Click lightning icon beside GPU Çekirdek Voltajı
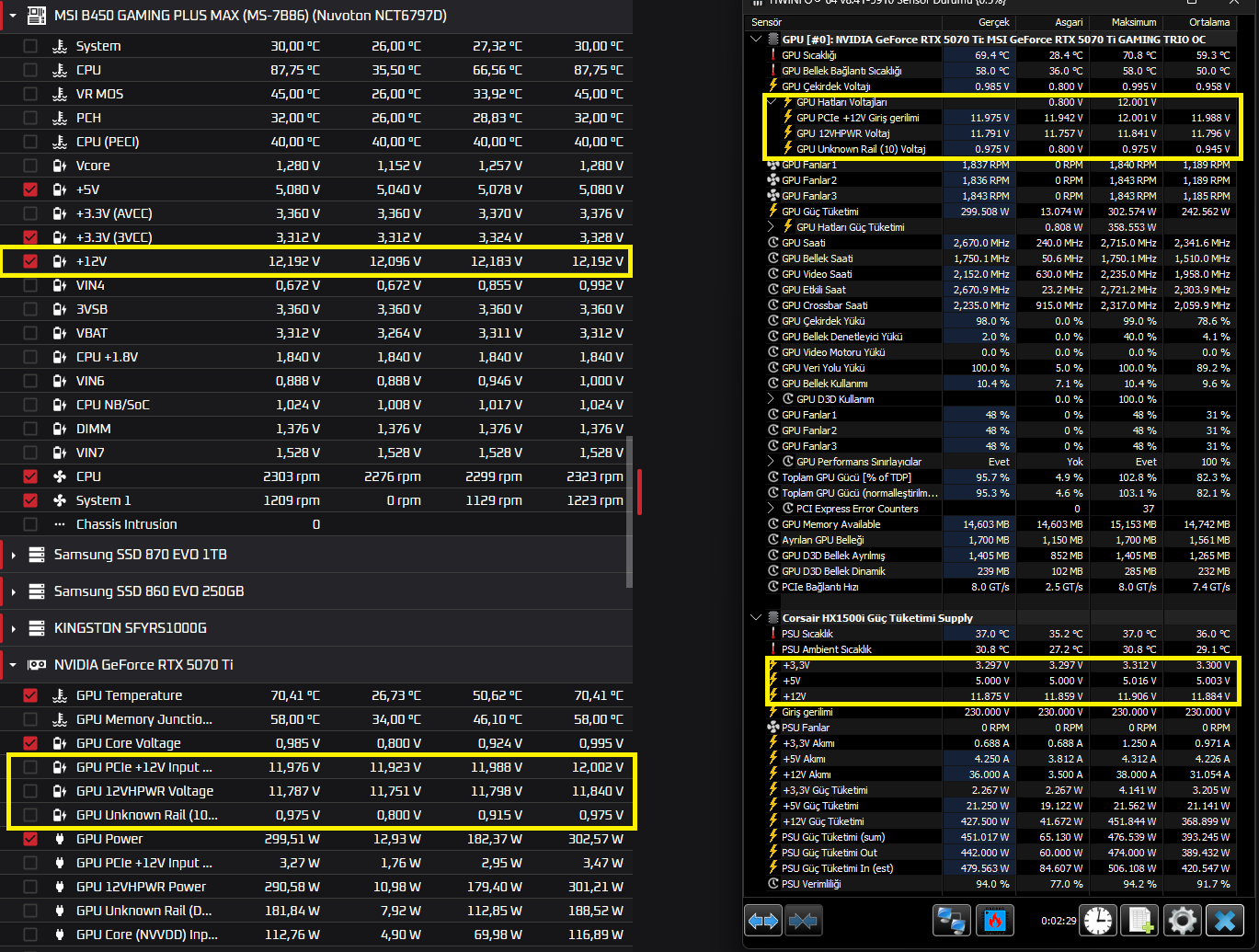 tap(773, 86)
